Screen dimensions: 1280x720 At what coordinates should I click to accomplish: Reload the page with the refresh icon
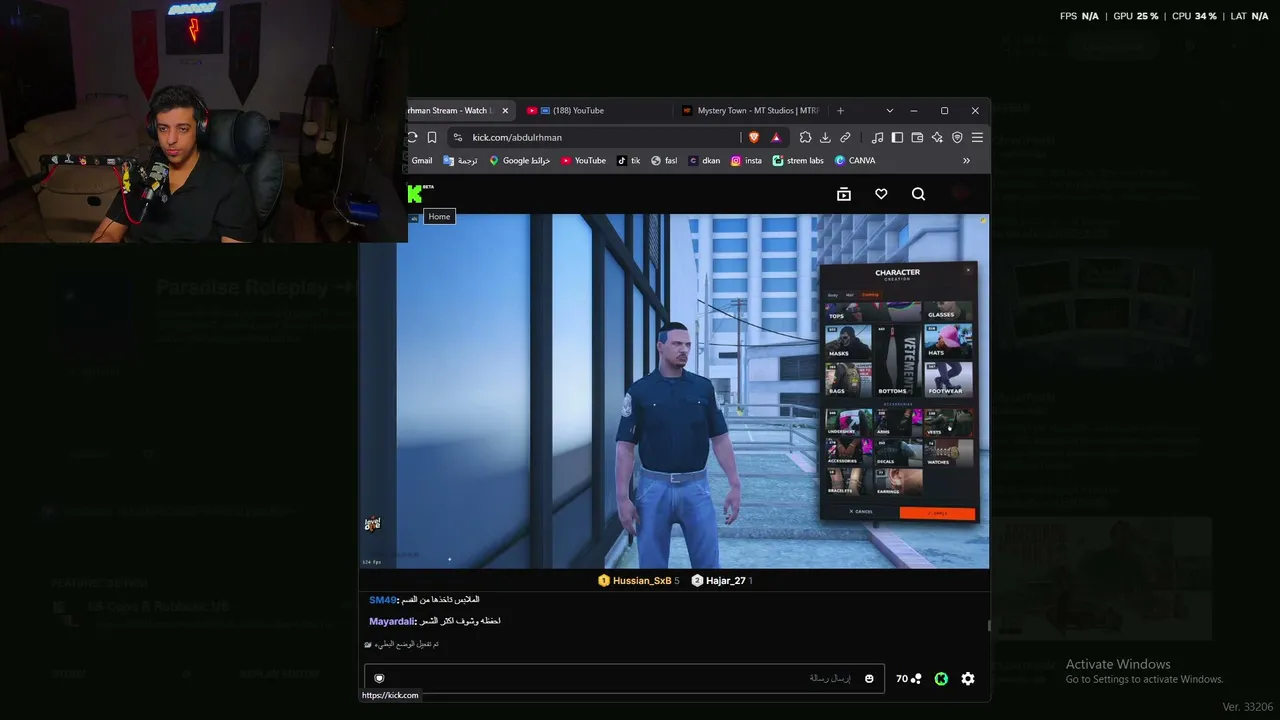[x=412, y=137]
